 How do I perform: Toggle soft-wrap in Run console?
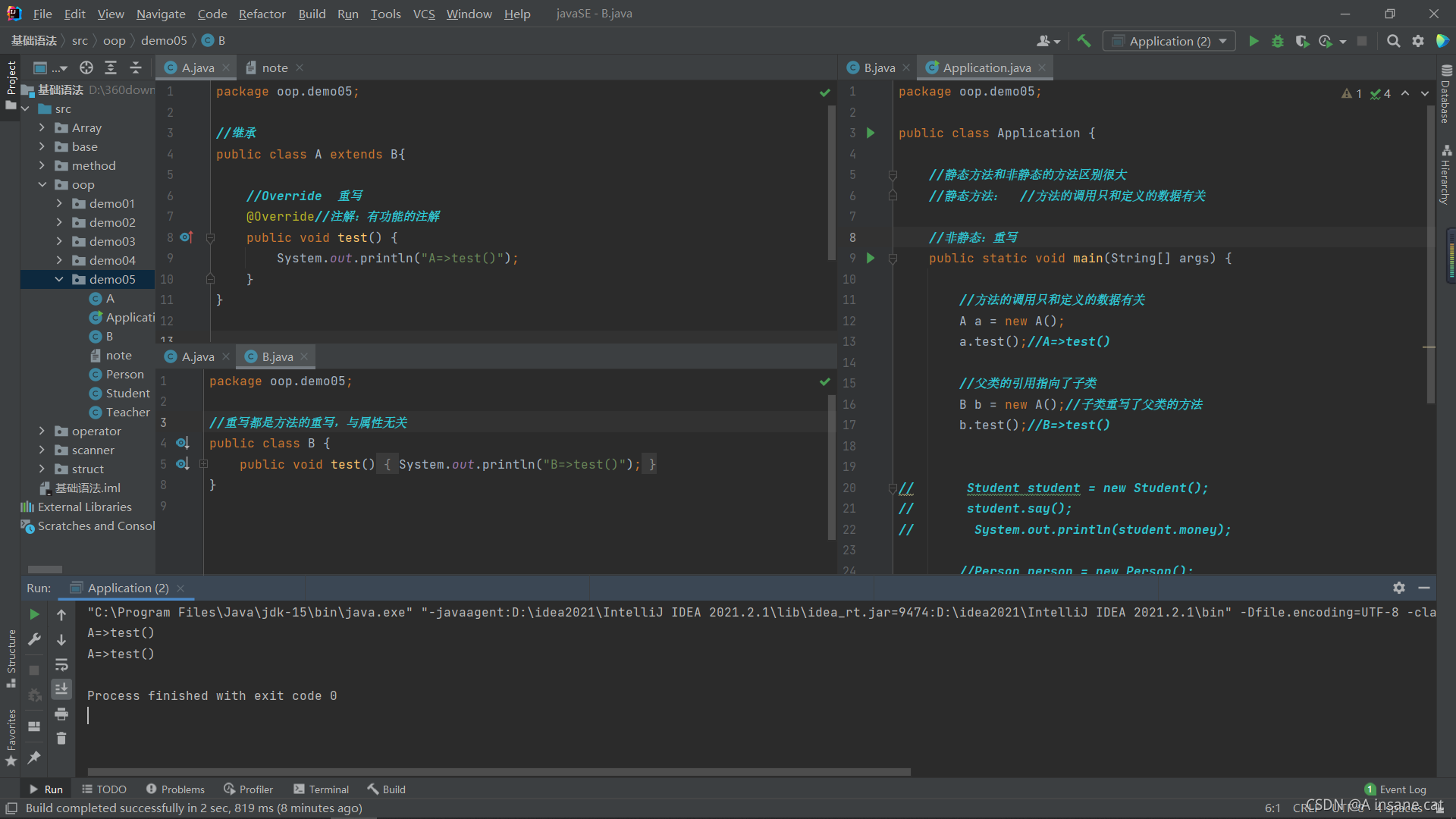pyautogui.click(x=61, y=665)
